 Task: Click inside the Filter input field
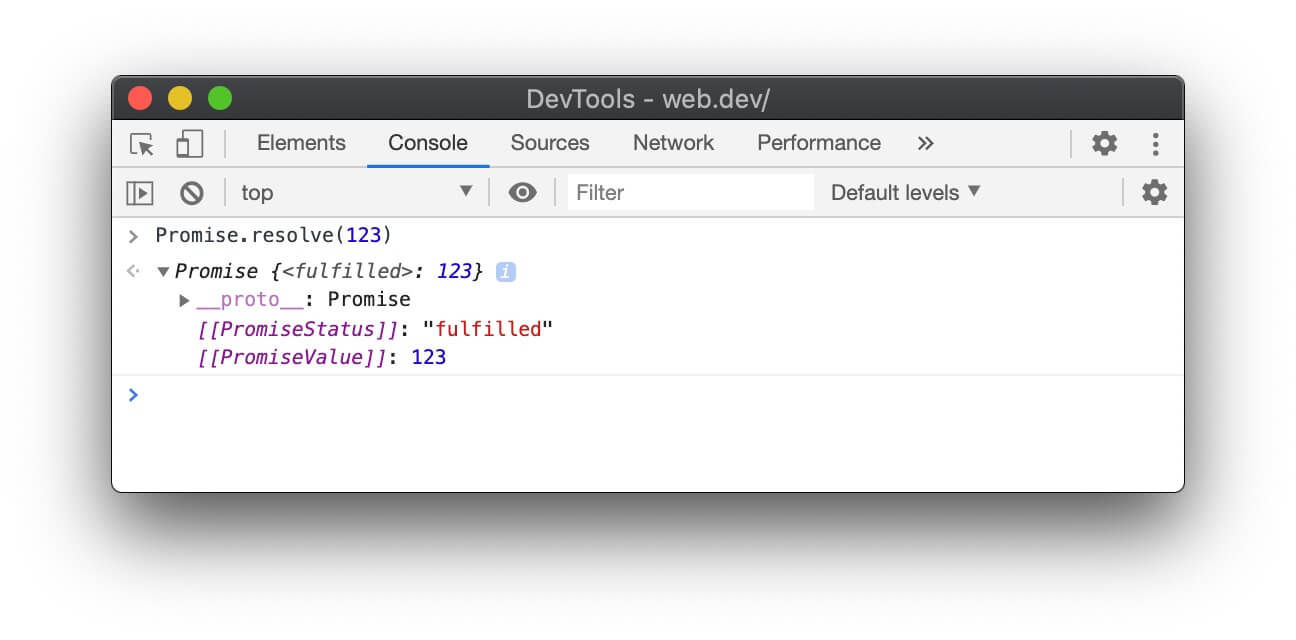click(x=690, y=192)
